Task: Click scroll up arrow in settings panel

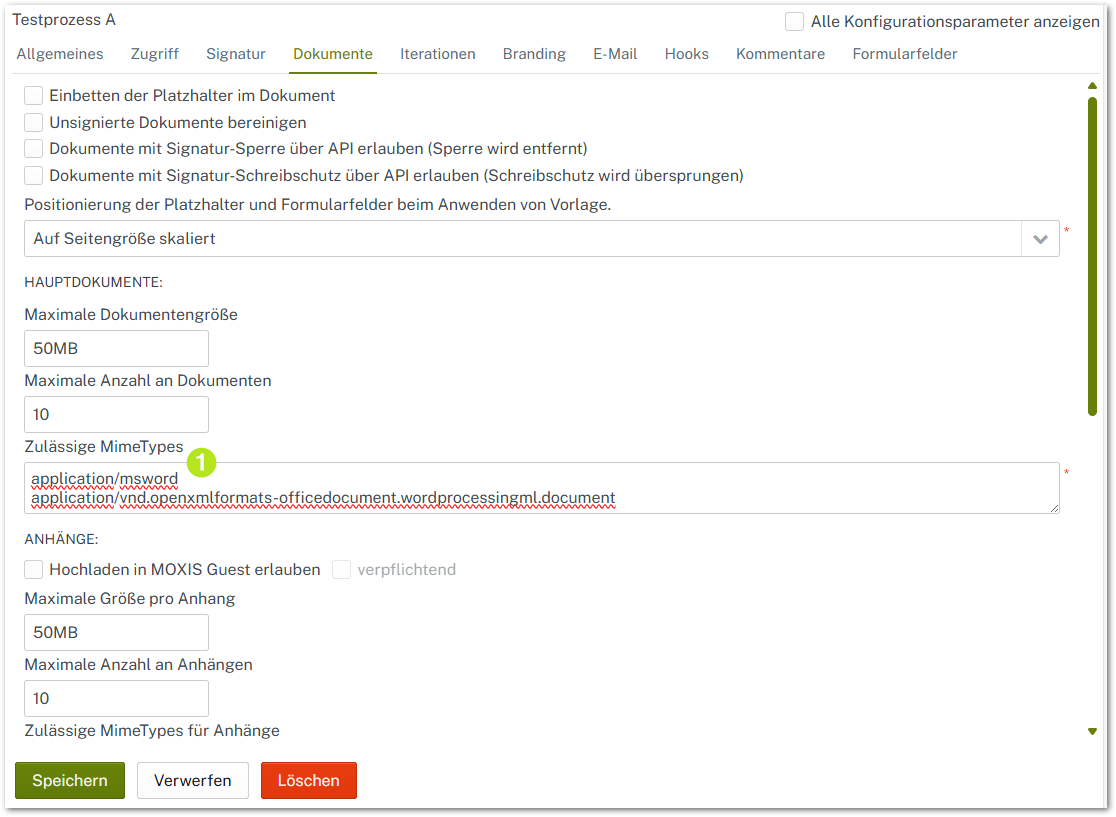Action: coord(1092,86)
